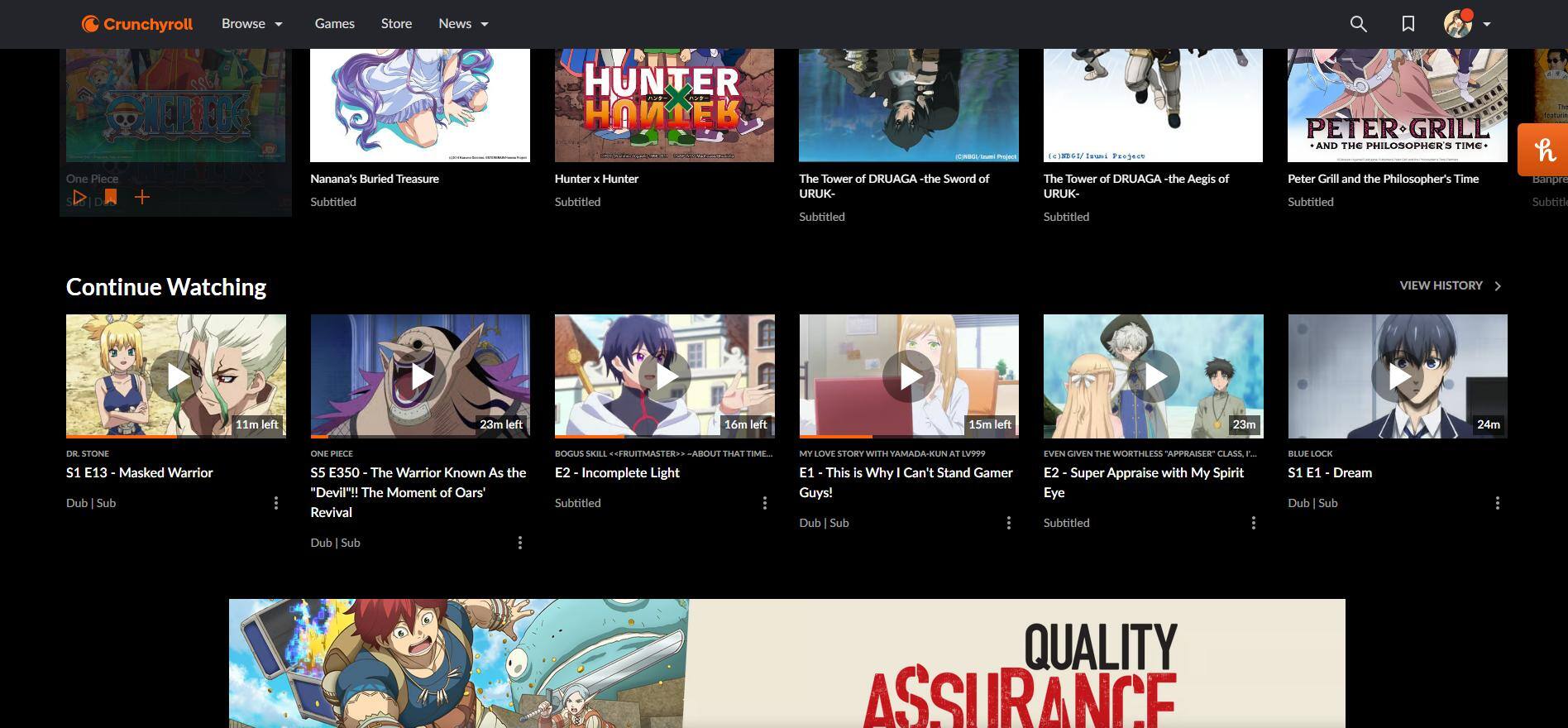
Task: Open the profile avatar account menu
Action: 1466,24
